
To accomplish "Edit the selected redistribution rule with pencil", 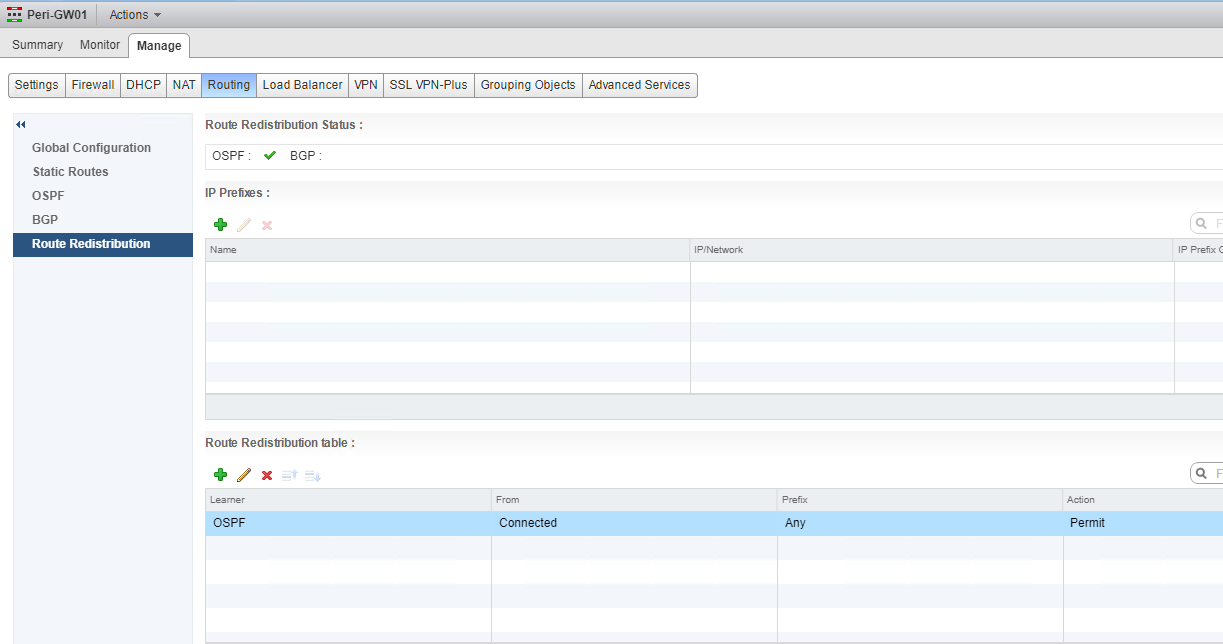I will [244, 475].
